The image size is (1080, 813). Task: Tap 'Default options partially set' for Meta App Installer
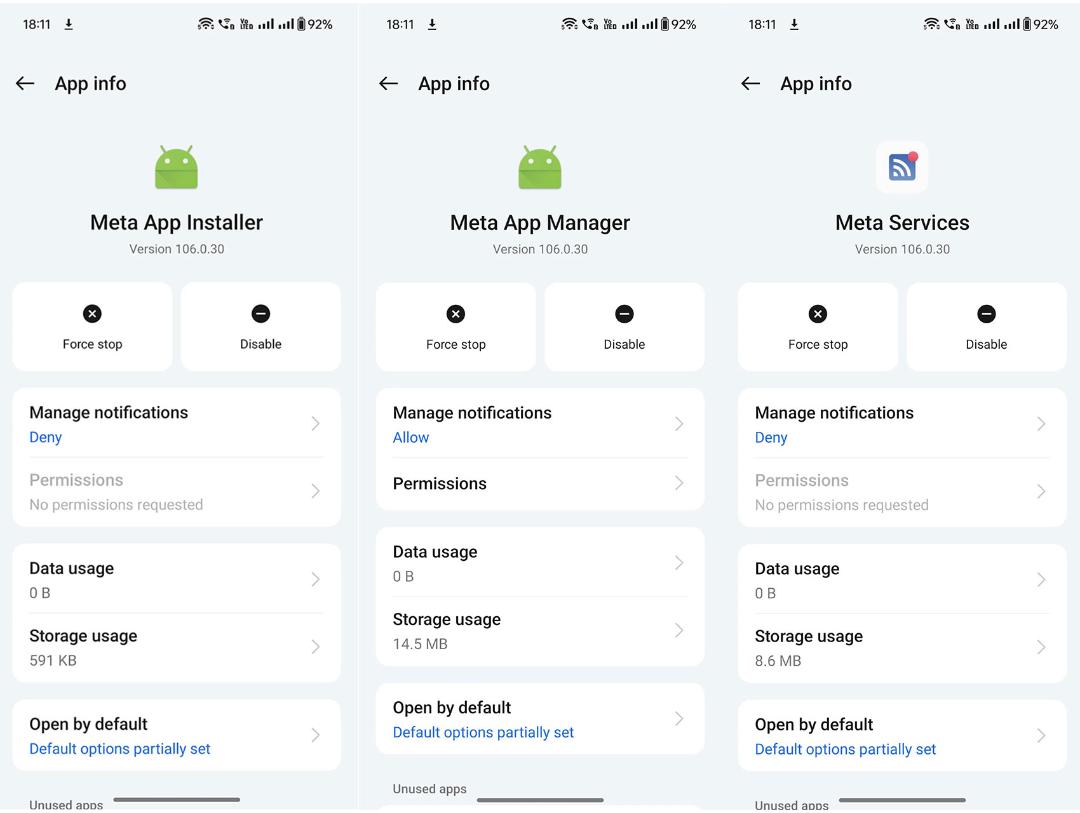pos(119,749)
